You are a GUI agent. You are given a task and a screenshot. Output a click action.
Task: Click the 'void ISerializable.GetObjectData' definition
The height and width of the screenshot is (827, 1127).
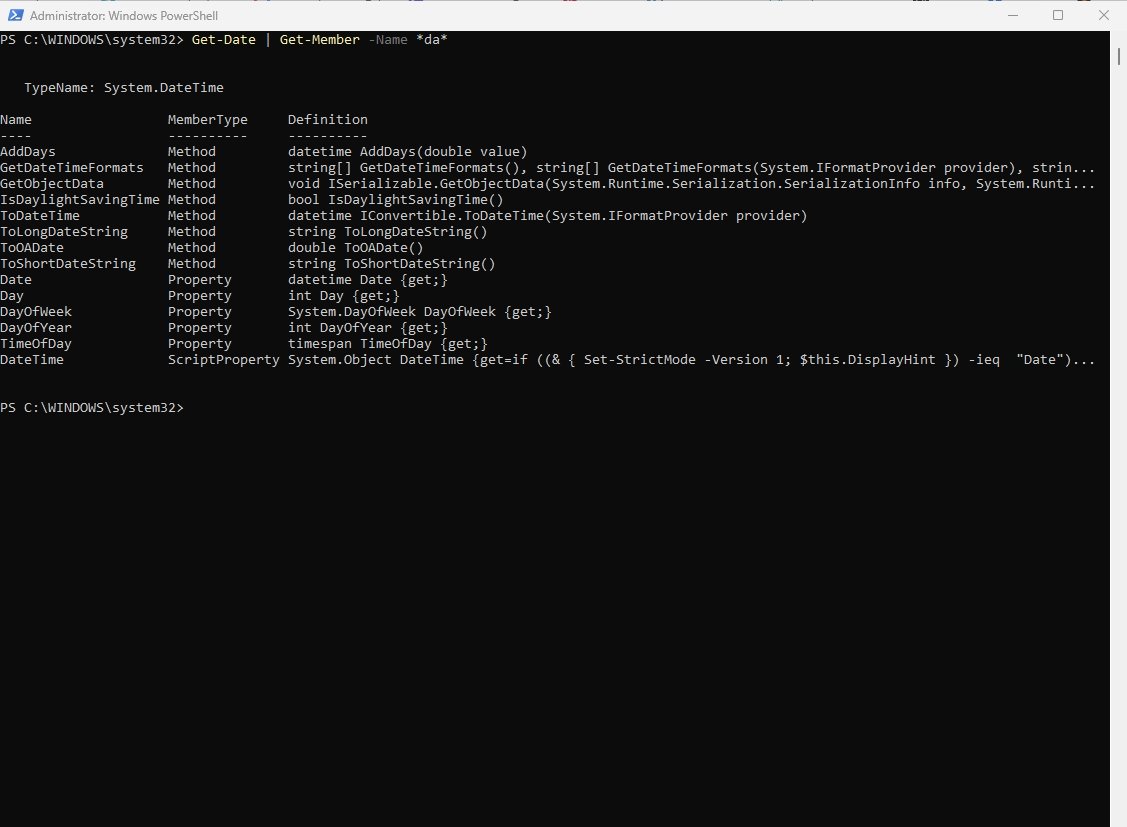coord(691,183)
